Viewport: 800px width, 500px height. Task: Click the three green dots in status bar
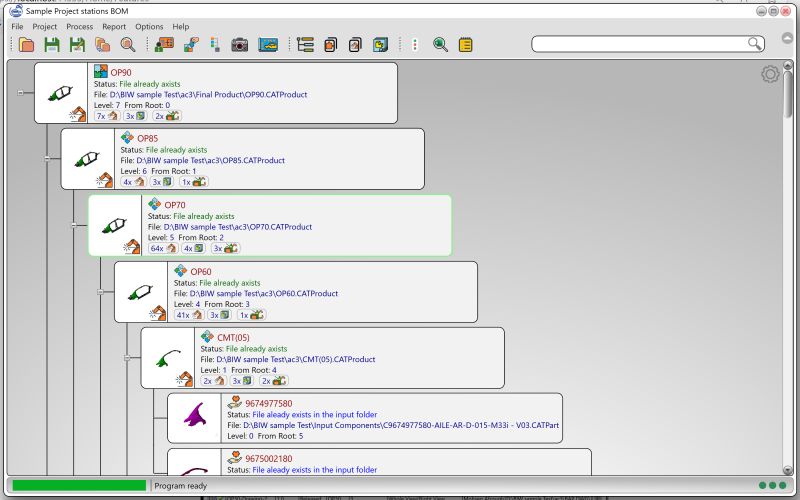(772, 485)
